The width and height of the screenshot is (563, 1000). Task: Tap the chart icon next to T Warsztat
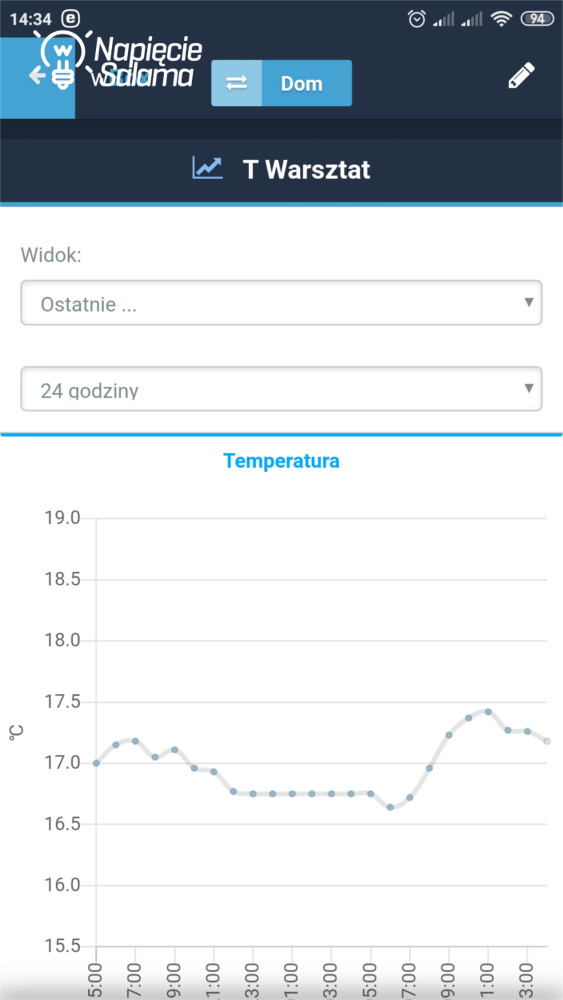[x=208, y=168]
